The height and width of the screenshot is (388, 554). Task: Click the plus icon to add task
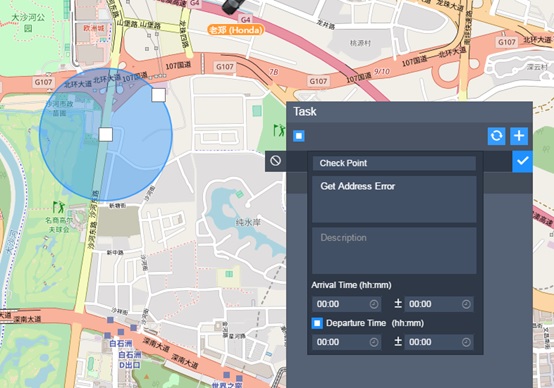[519, 136]
